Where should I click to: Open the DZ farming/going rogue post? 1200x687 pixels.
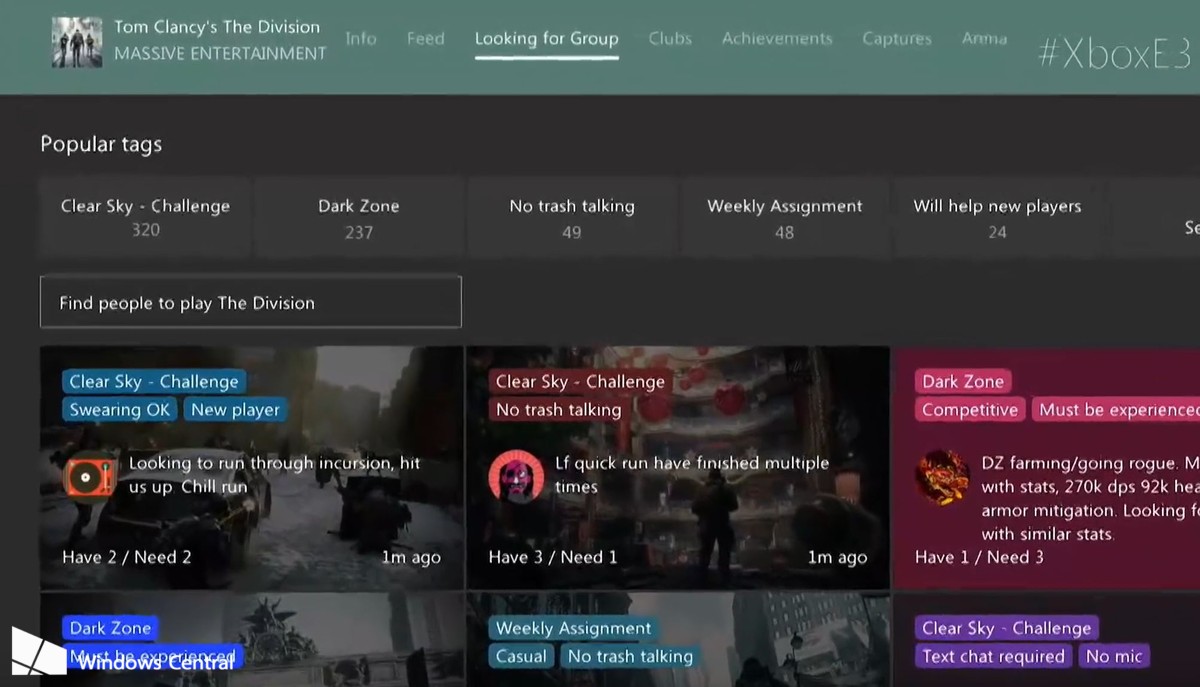pos(1090,498)
